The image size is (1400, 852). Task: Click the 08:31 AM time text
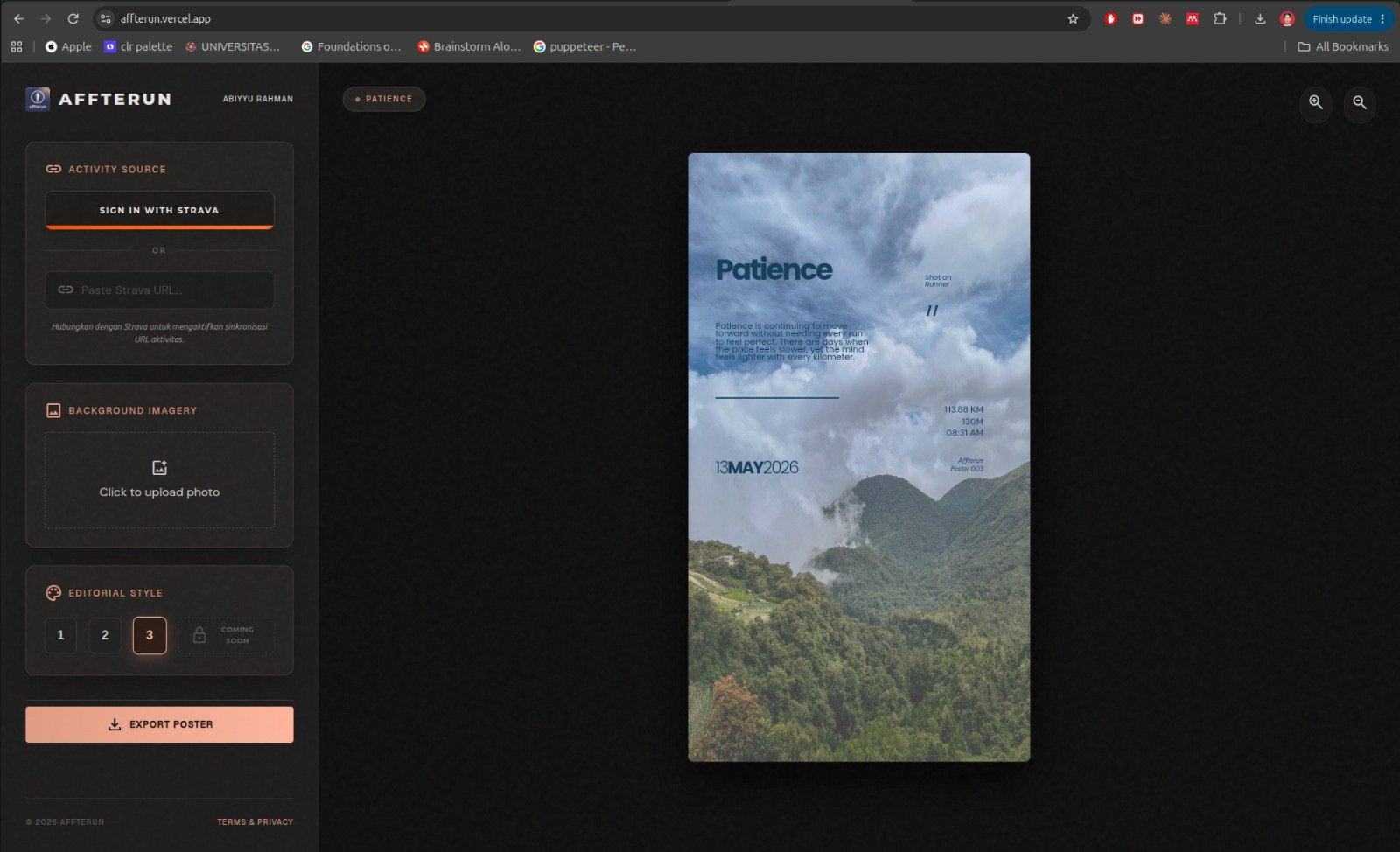(x=964, y=433)
